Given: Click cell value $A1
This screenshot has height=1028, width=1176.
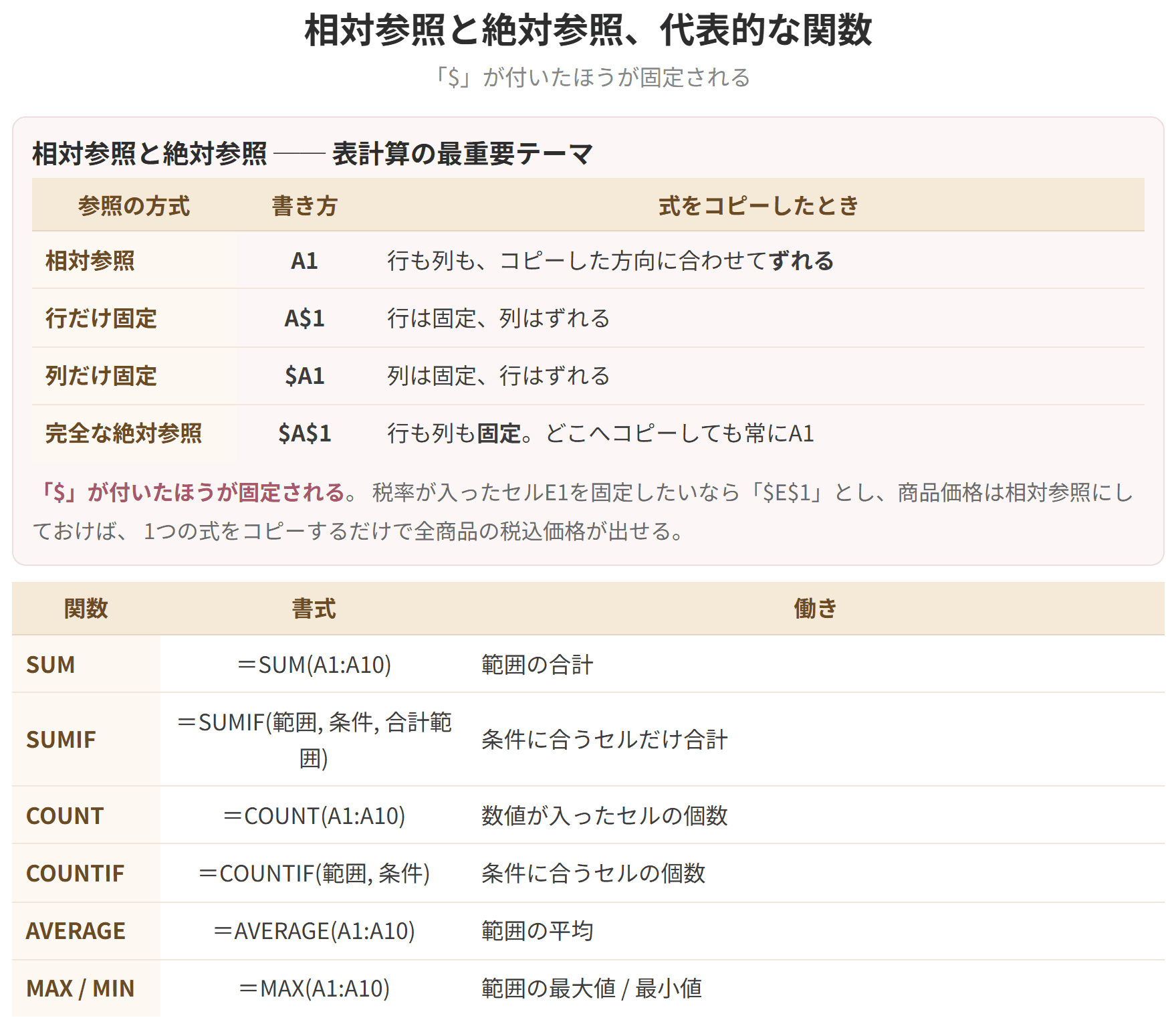Looking at the screenshot, I should tap(304, 376).
